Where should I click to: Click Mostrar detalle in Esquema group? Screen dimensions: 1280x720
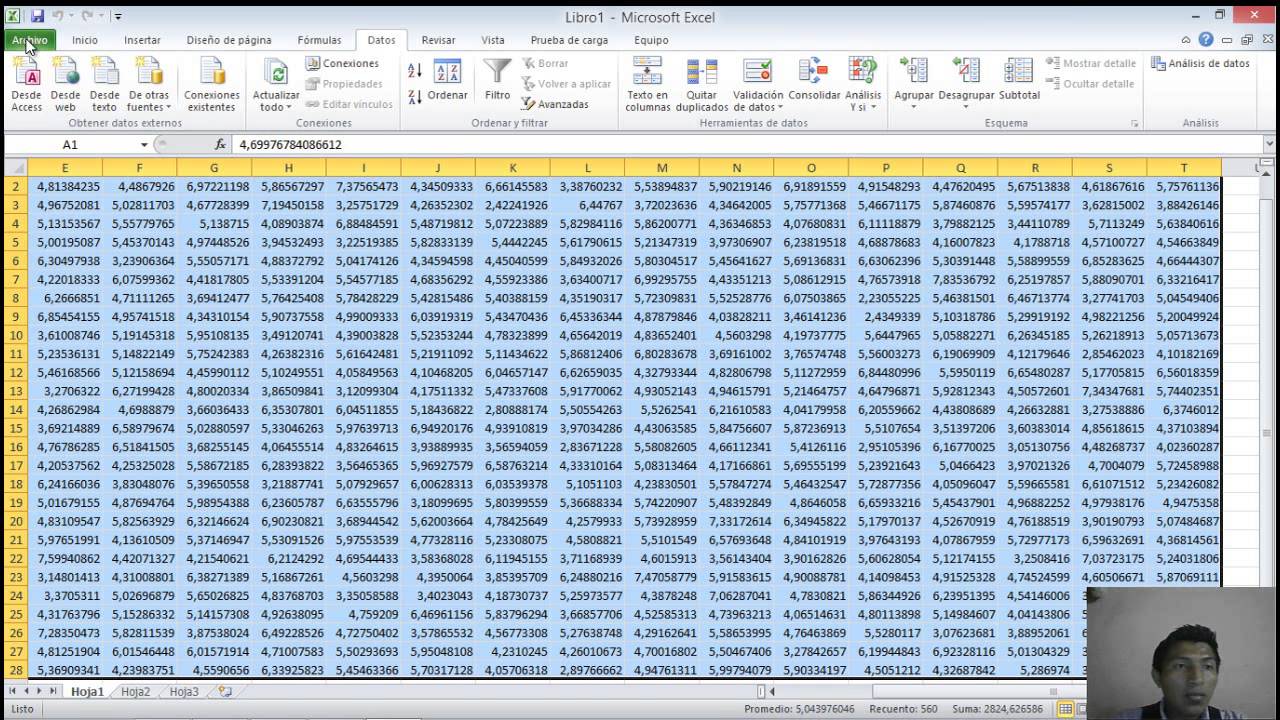[x=1090, y=63]
